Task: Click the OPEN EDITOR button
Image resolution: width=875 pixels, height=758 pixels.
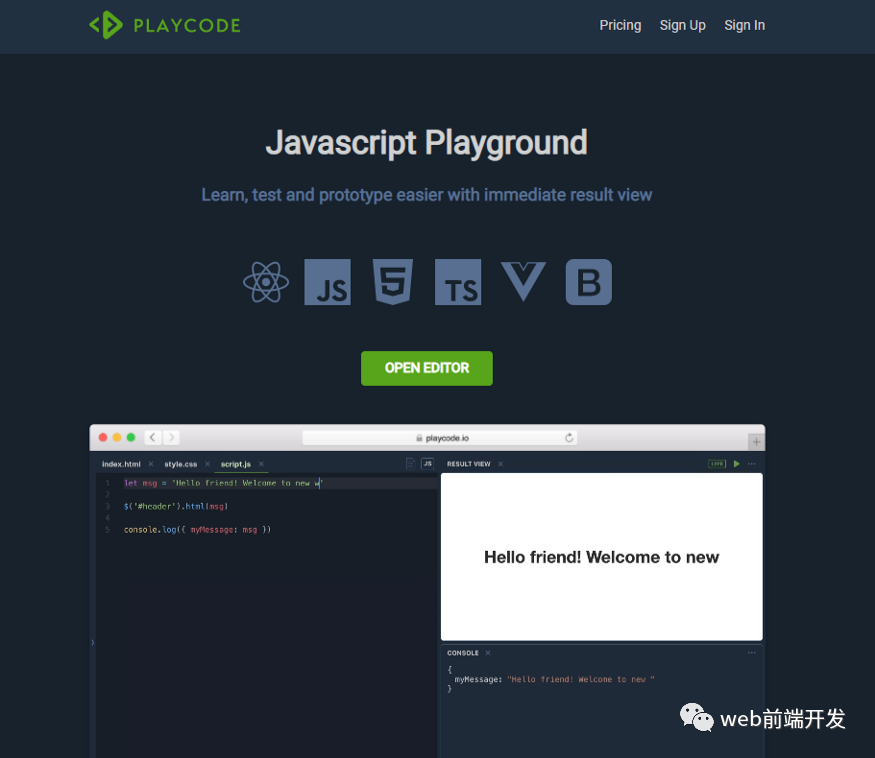Action: pos(427,368)
